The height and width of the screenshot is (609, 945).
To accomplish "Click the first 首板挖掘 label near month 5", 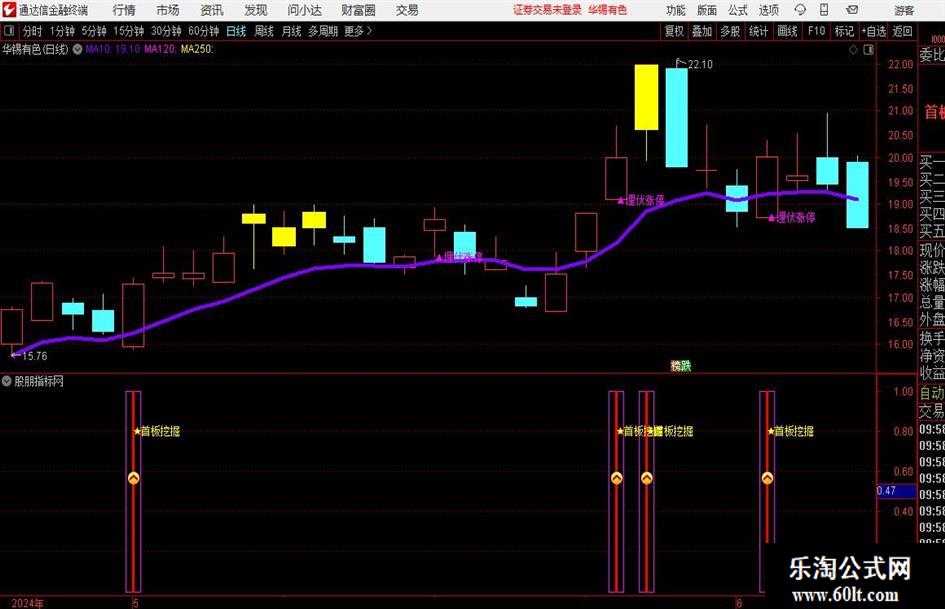I will (157, 431).
